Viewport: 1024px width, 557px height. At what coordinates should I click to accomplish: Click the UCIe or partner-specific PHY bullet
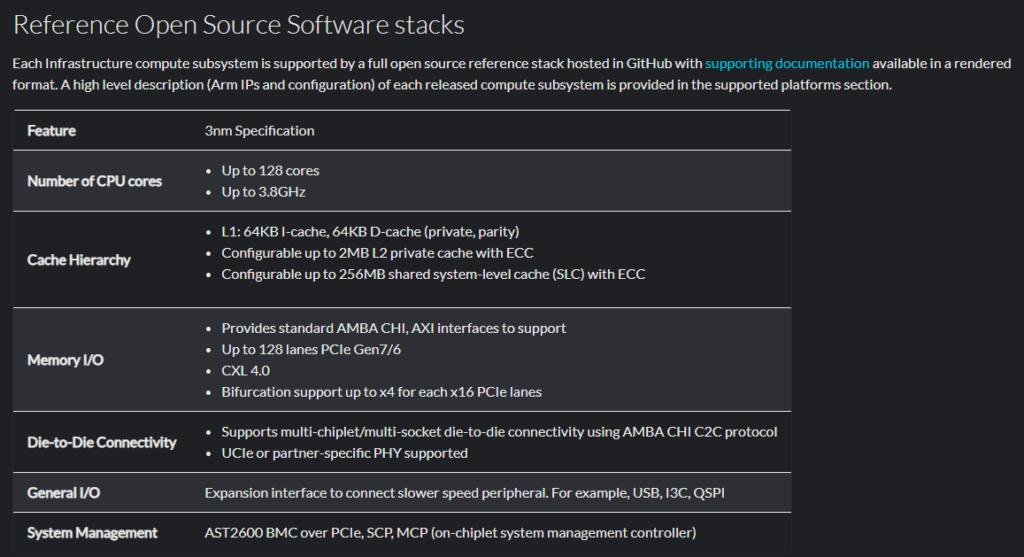(x=344, y=453)
